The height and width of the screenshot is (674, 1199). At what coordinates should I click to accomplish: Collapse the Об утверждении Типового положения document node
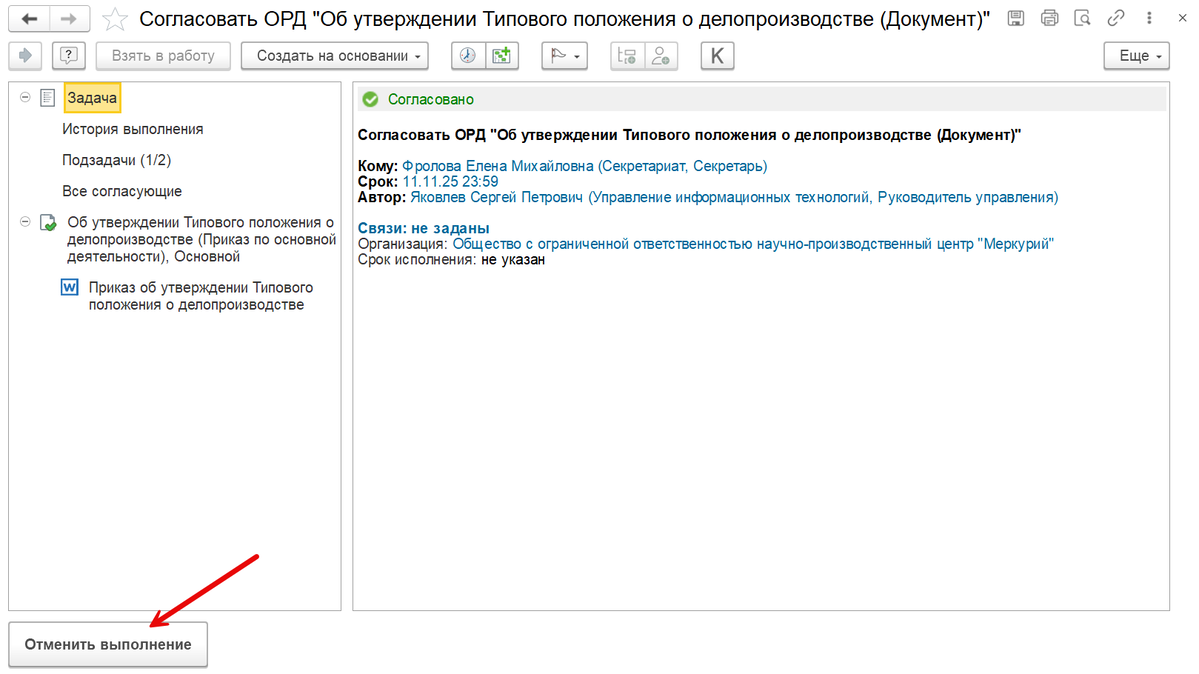point(25,222)
